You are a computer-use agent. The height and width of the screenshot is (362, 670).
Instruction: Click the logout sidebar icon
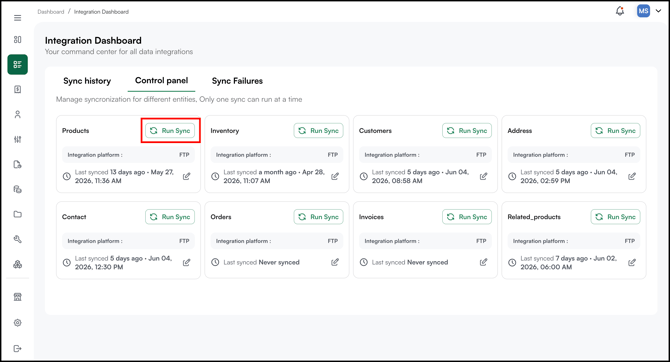click(x=18, y=348)
